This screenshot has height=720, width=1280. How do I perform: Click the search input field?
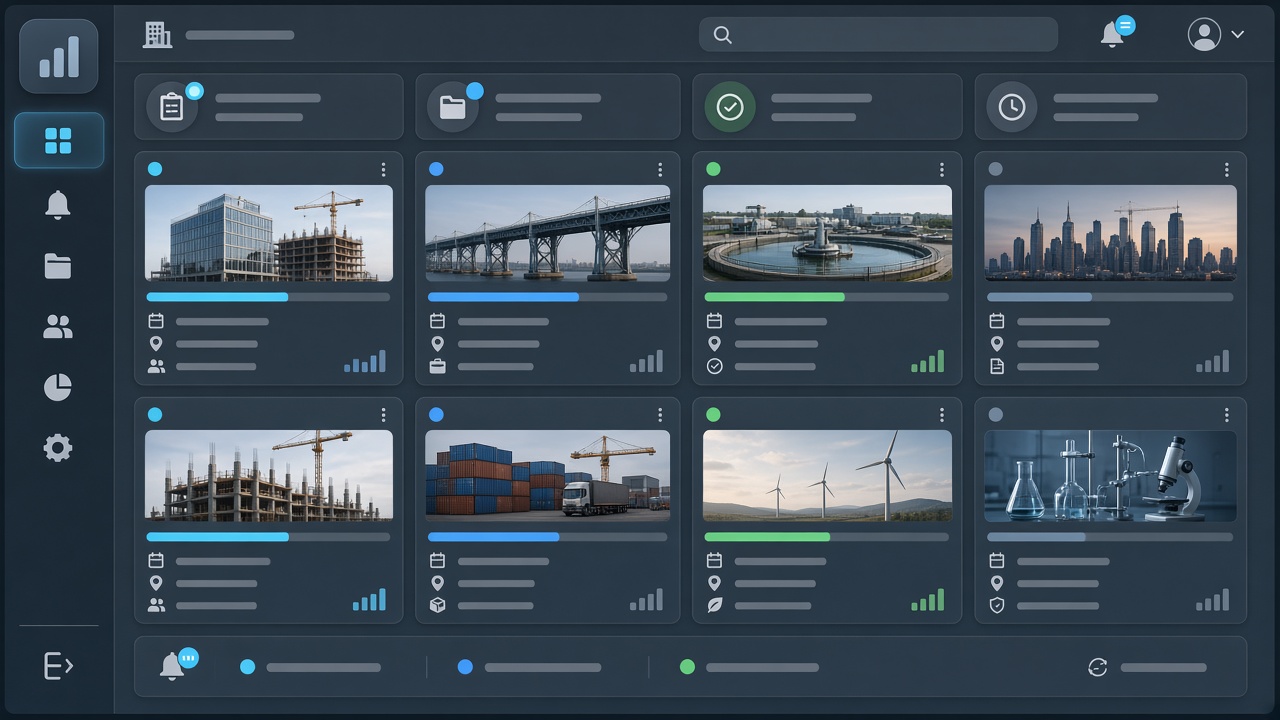point(878,35)
